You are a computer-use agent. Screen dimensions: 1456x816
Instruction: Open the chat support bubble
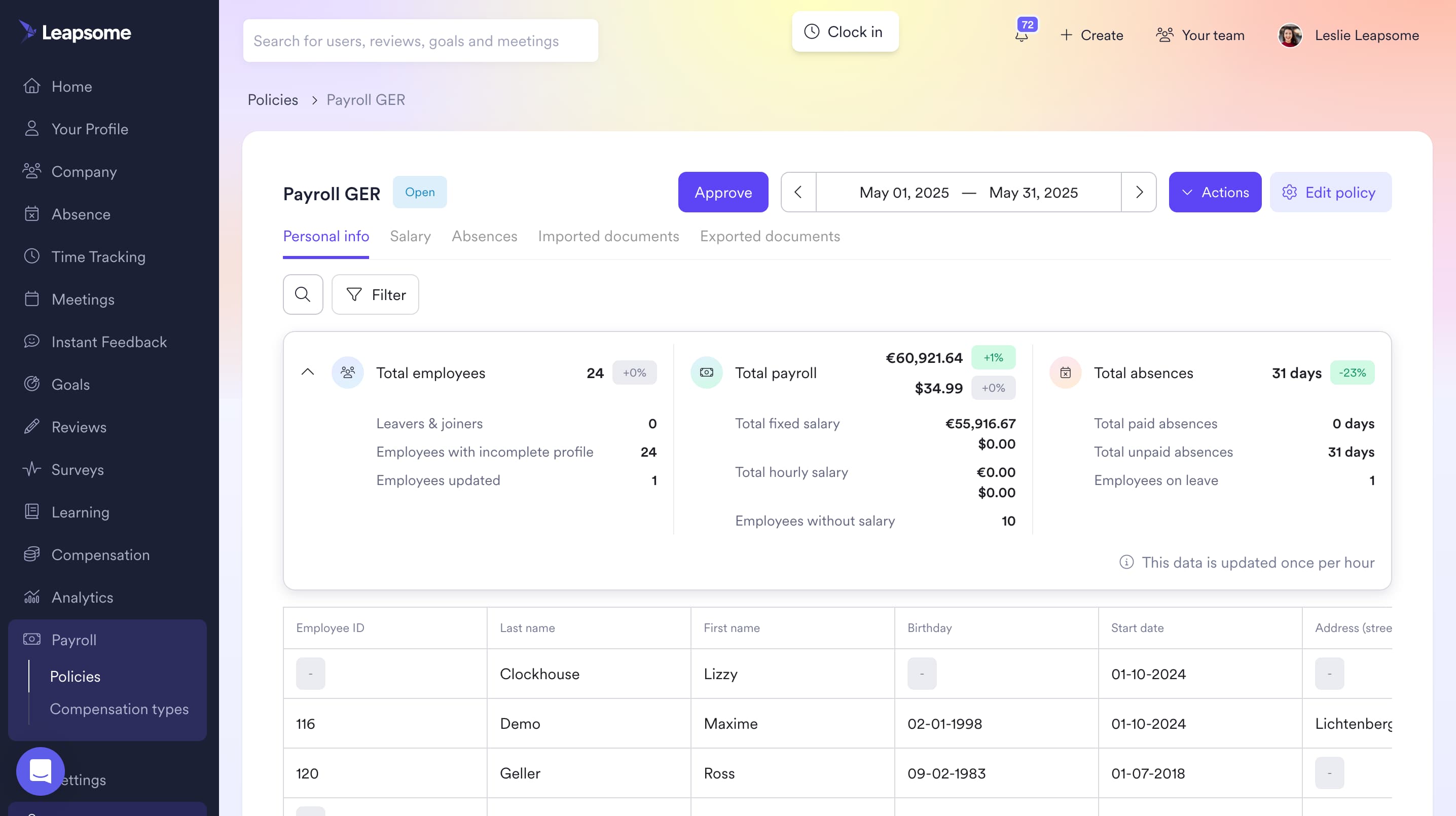40,771
